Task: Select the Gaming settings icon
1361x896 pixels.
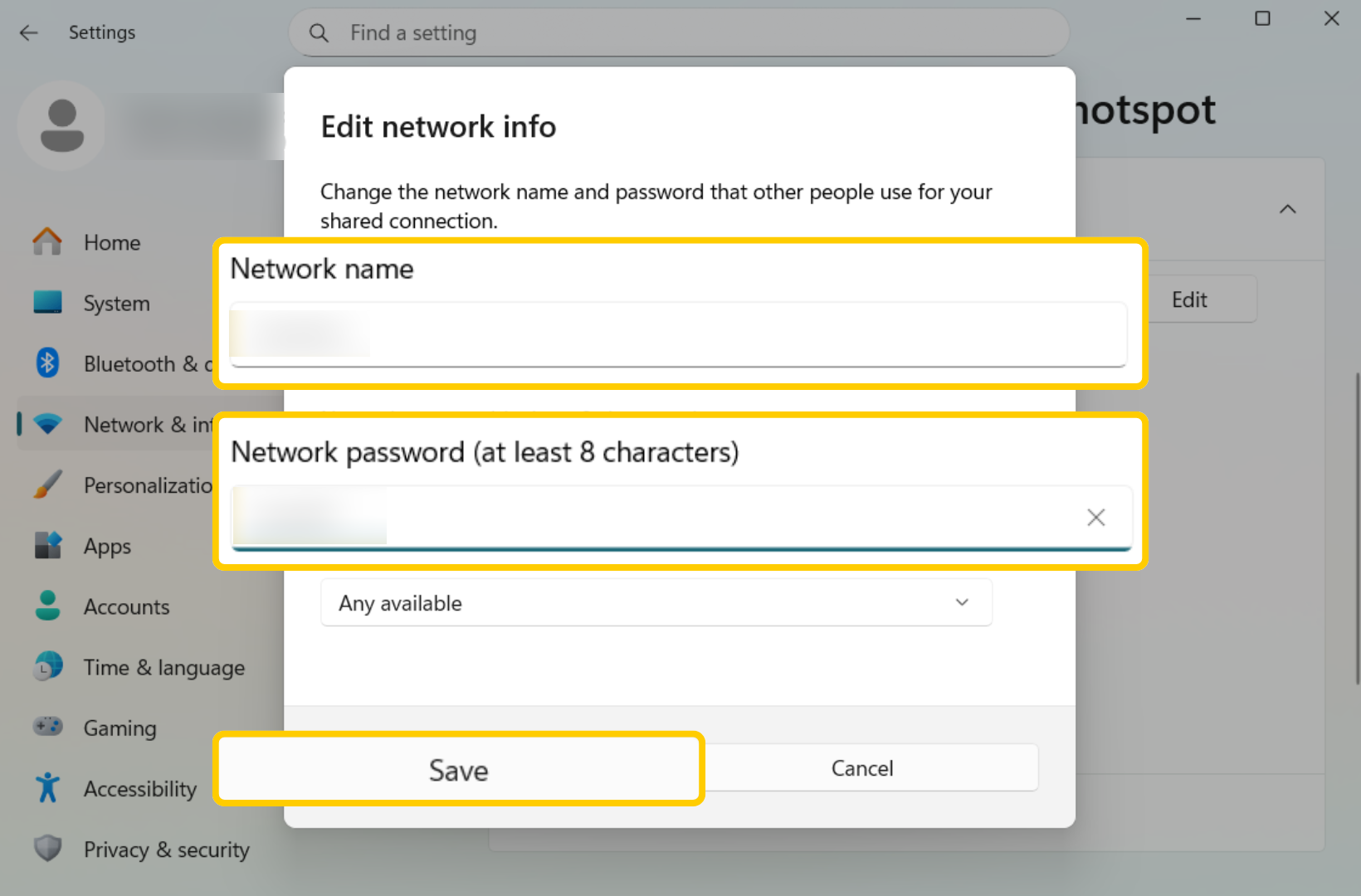Action: [x=48, y=727]
